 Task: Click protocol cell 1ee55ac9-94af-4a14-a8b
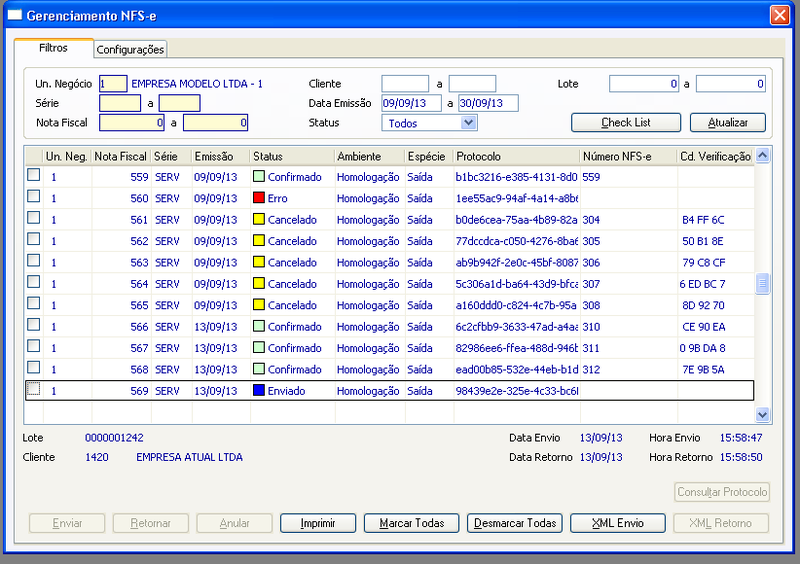tap(516, 199)
